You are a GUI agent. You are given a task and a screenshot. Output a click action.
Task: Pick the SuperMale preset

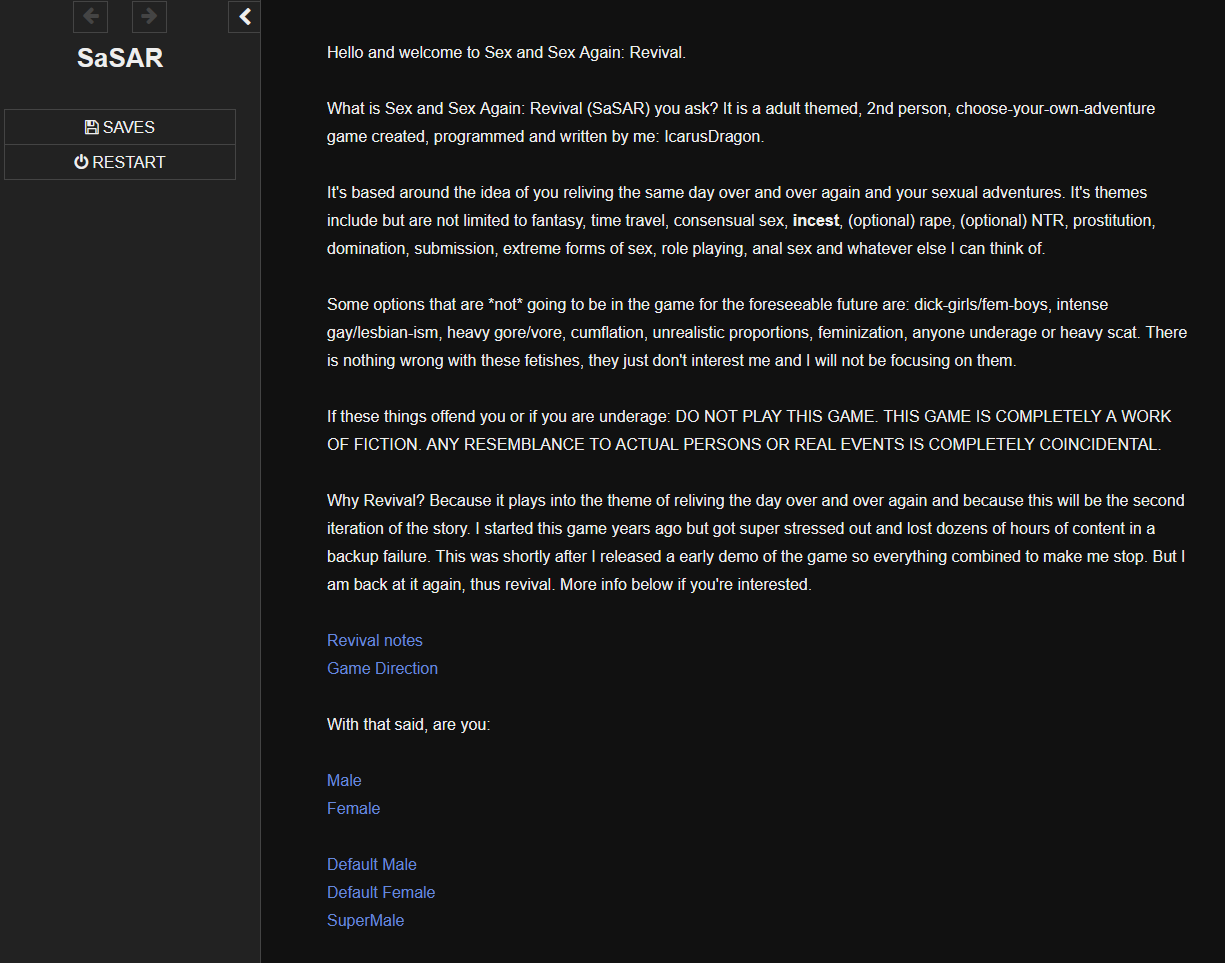[x=365, y=920]
